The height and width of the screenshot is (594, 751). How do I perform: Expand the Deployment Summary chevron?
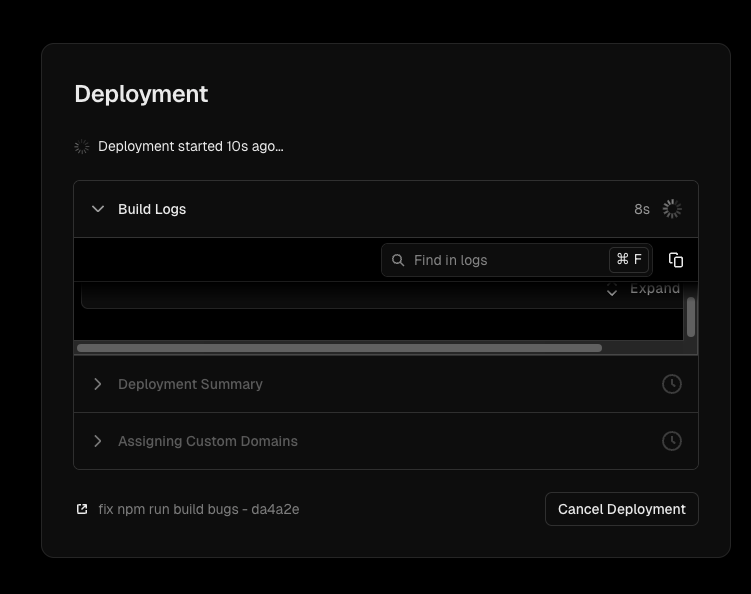tap(98, 384)
